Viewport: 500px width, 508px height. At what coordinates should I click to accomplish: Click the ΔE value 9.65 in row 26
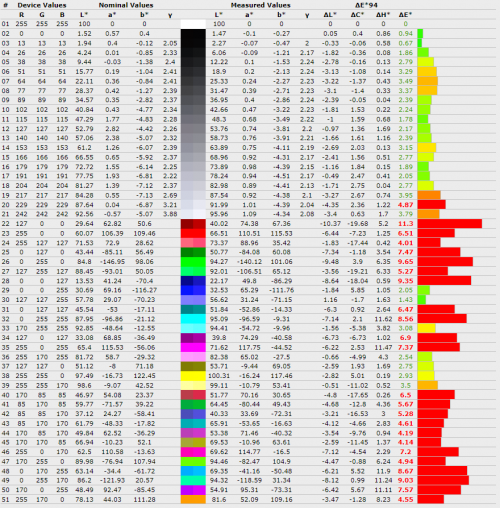[405, 262]
